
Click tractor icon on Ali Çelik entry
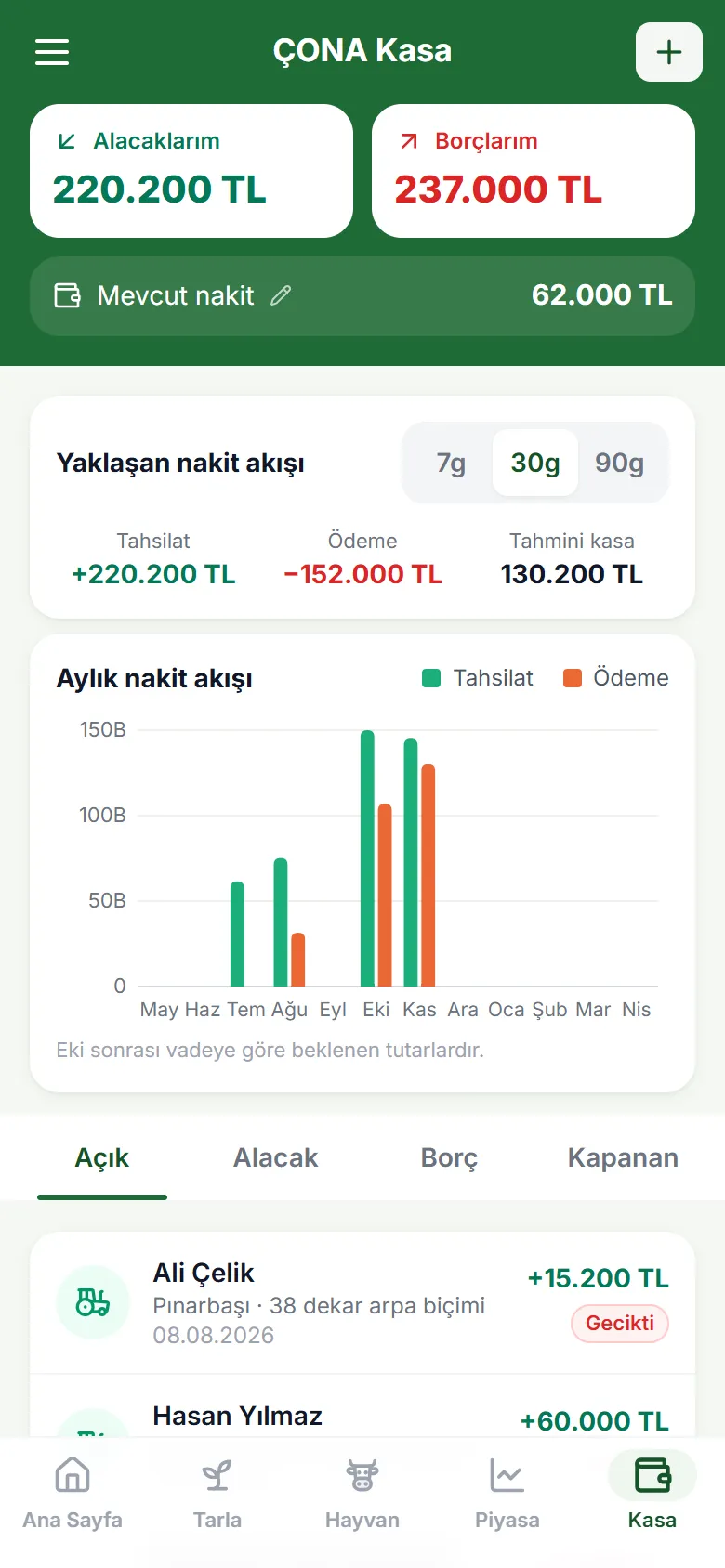pos(93,1301)
